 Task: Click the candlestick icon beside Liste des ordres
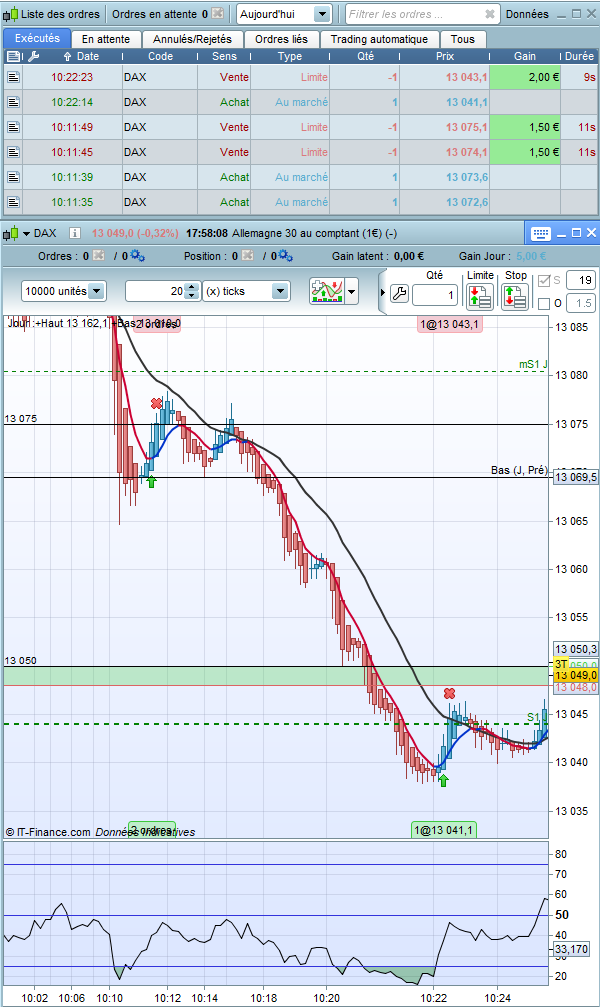coord(10,14)
